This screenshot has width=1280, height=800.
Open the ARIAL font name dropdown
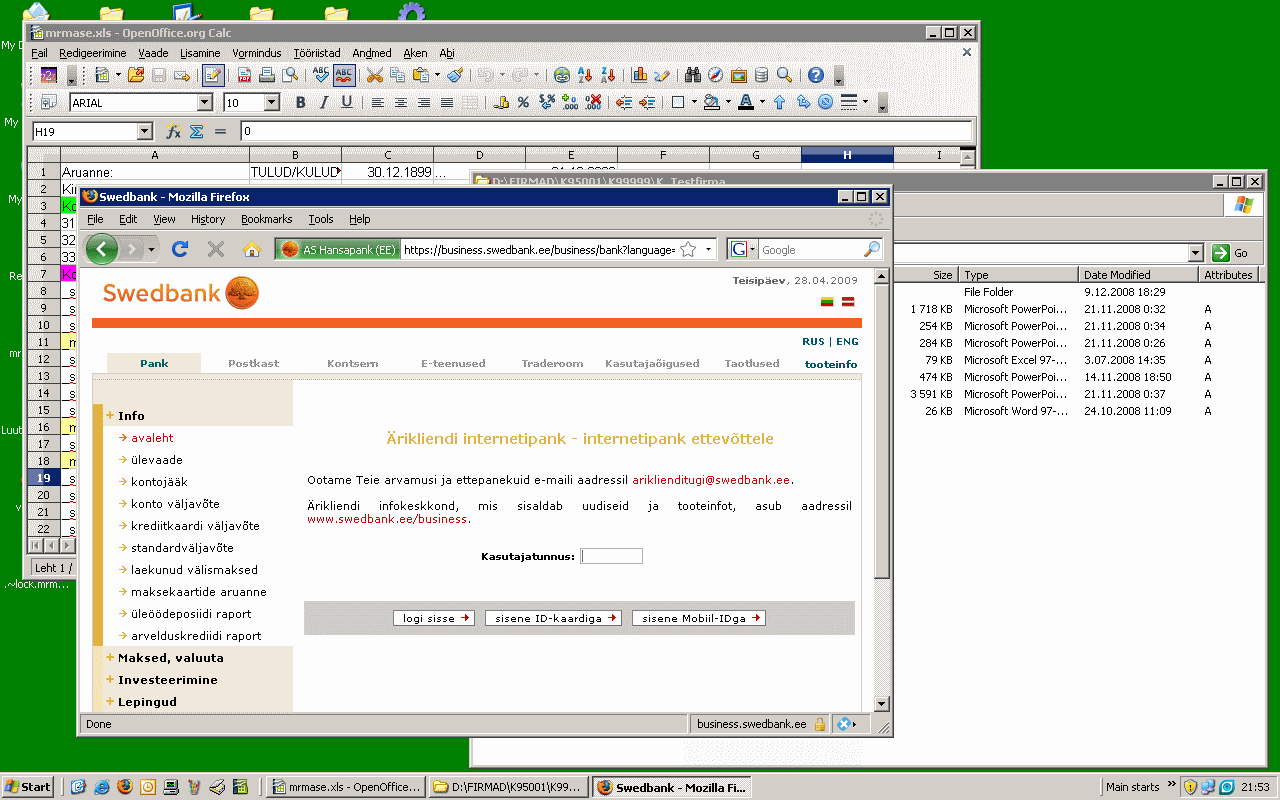[205, 102]
